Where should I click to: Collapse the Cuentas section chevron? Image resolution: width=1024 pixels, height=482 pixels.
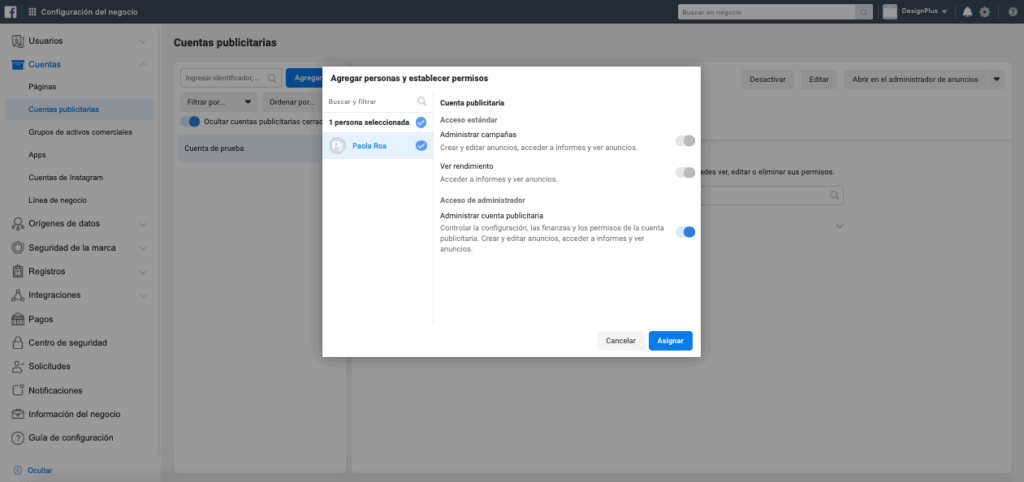143,65
